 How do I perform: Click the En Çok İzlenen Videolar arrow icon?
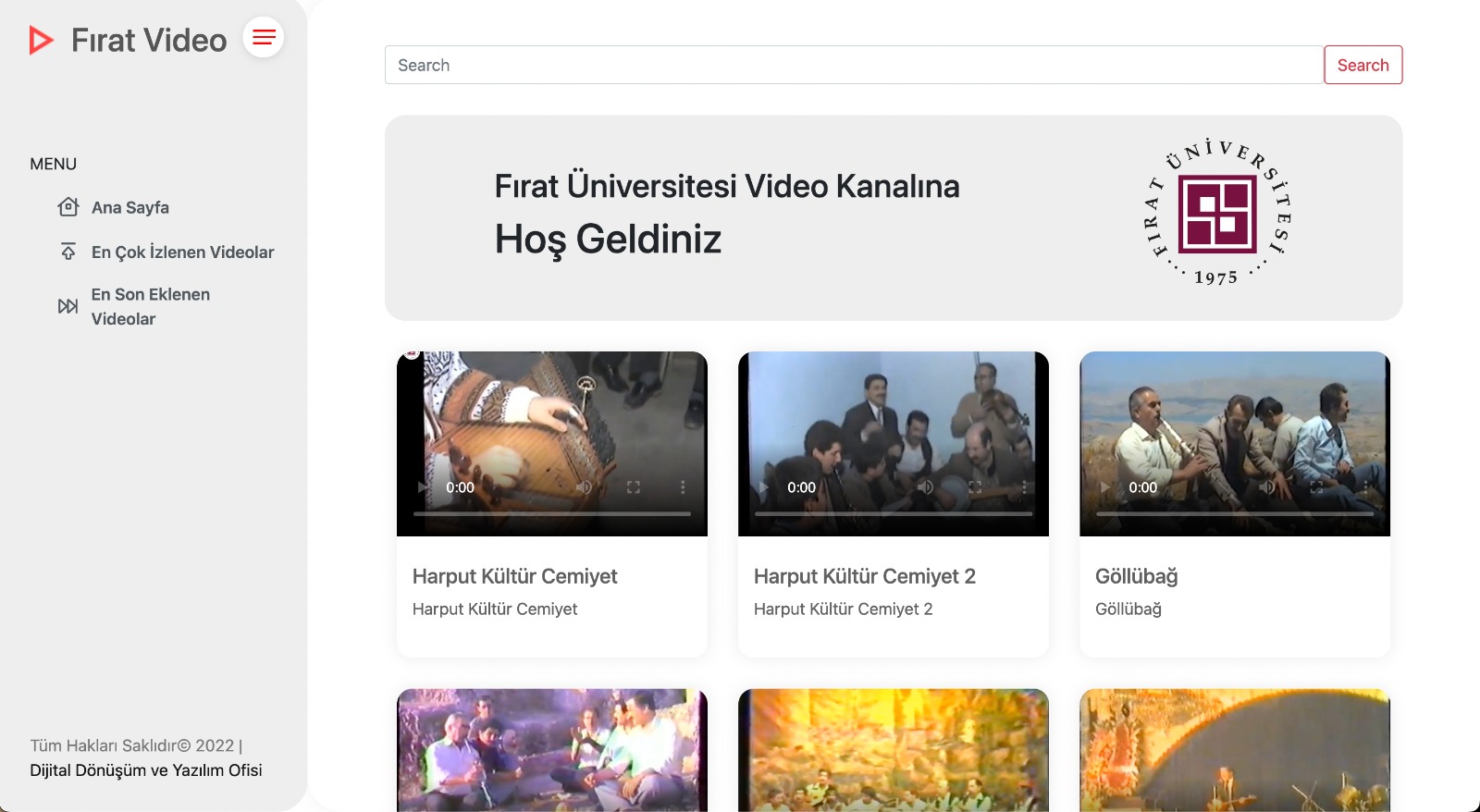click(68, 252)
